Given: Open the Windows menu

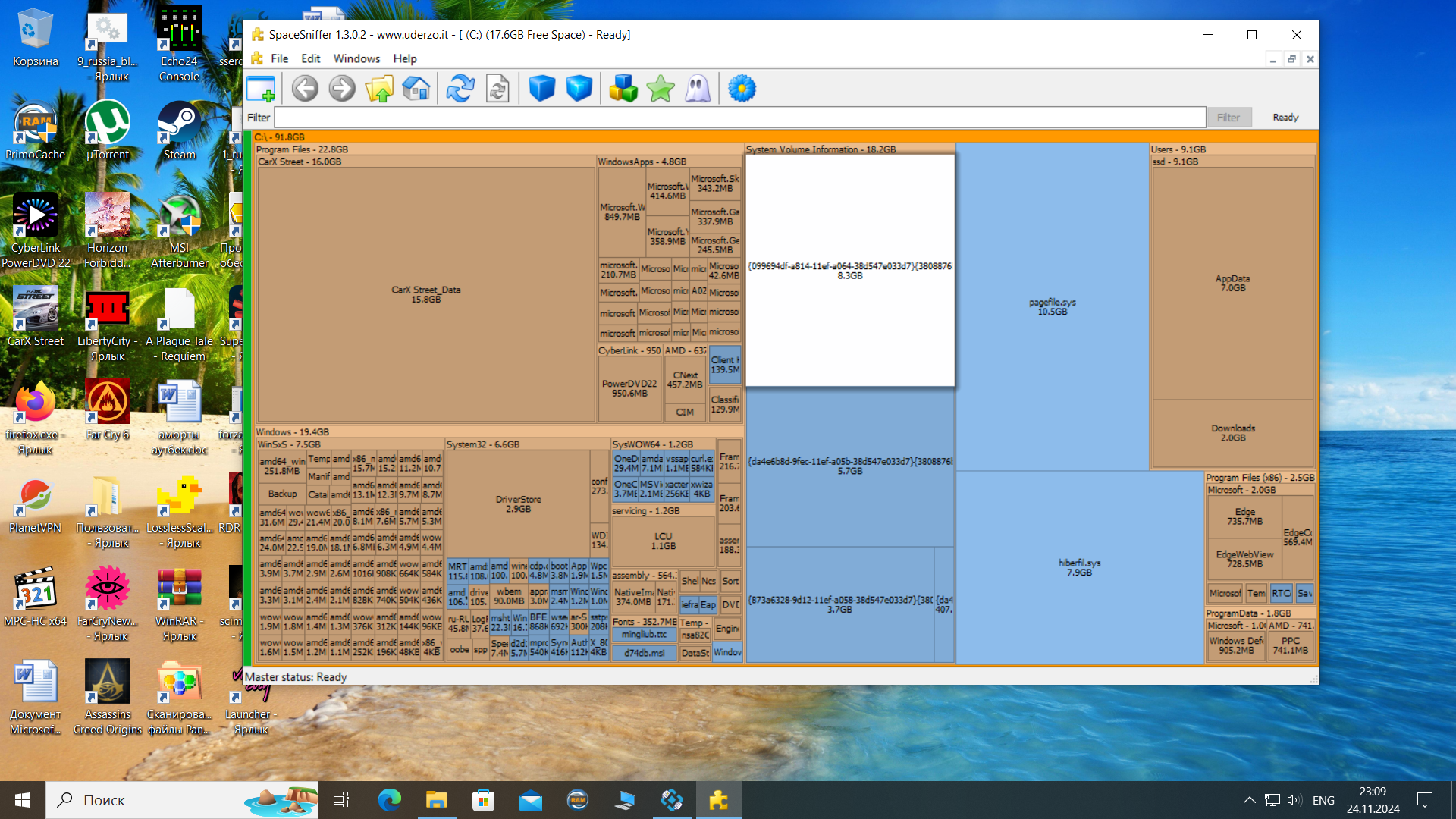Looking at the screenshot, I should point(356,58).
